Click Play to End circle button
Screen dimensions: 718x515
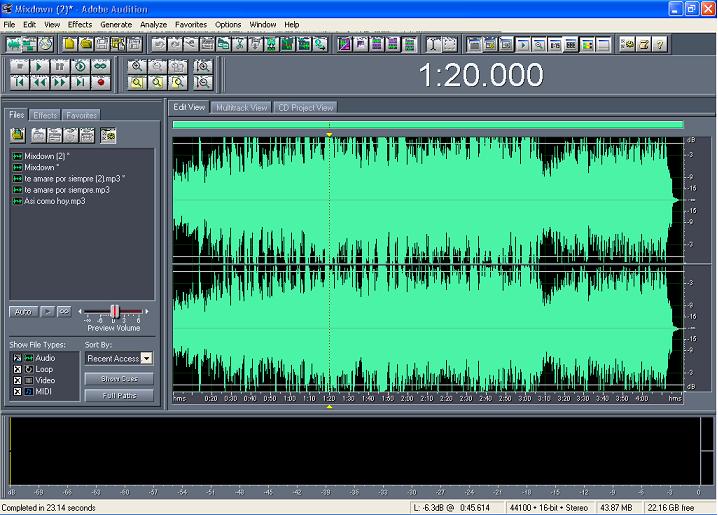pyautogui.click(x=80, y=66)
